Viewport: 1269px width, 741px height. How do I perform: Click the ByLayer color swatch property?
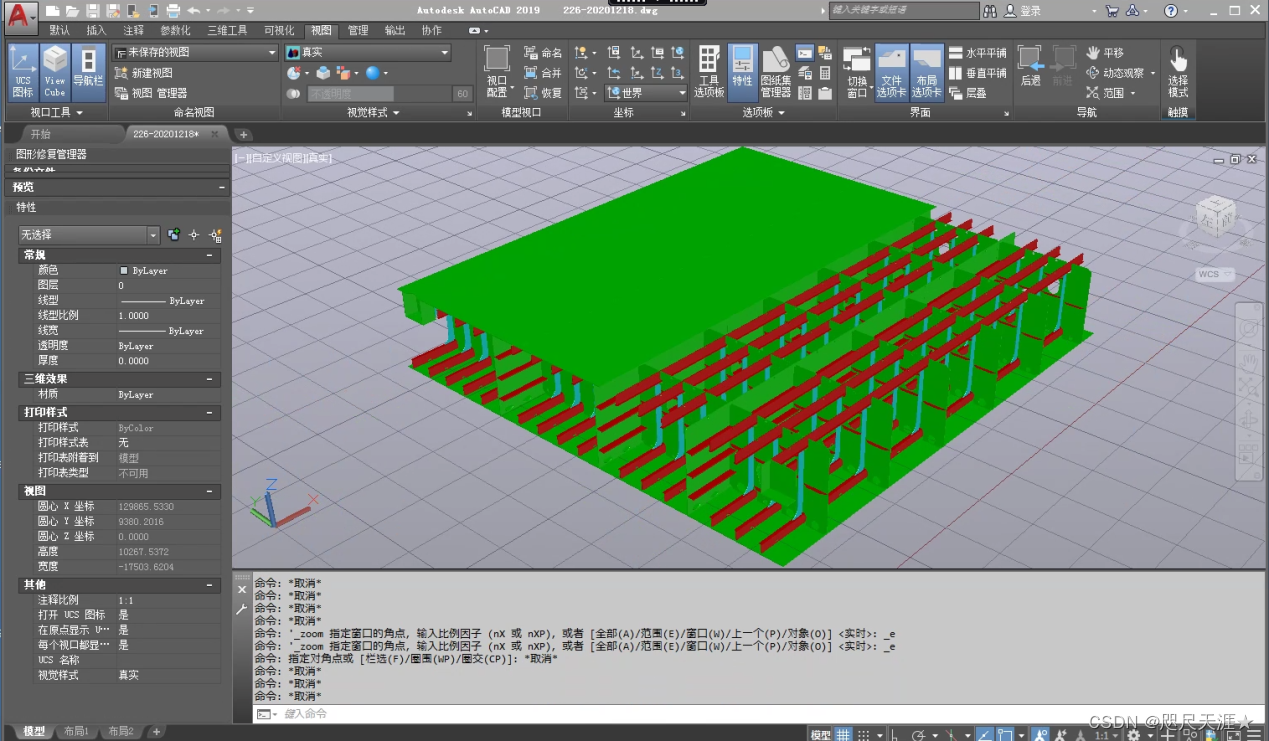tap(124, 271)
